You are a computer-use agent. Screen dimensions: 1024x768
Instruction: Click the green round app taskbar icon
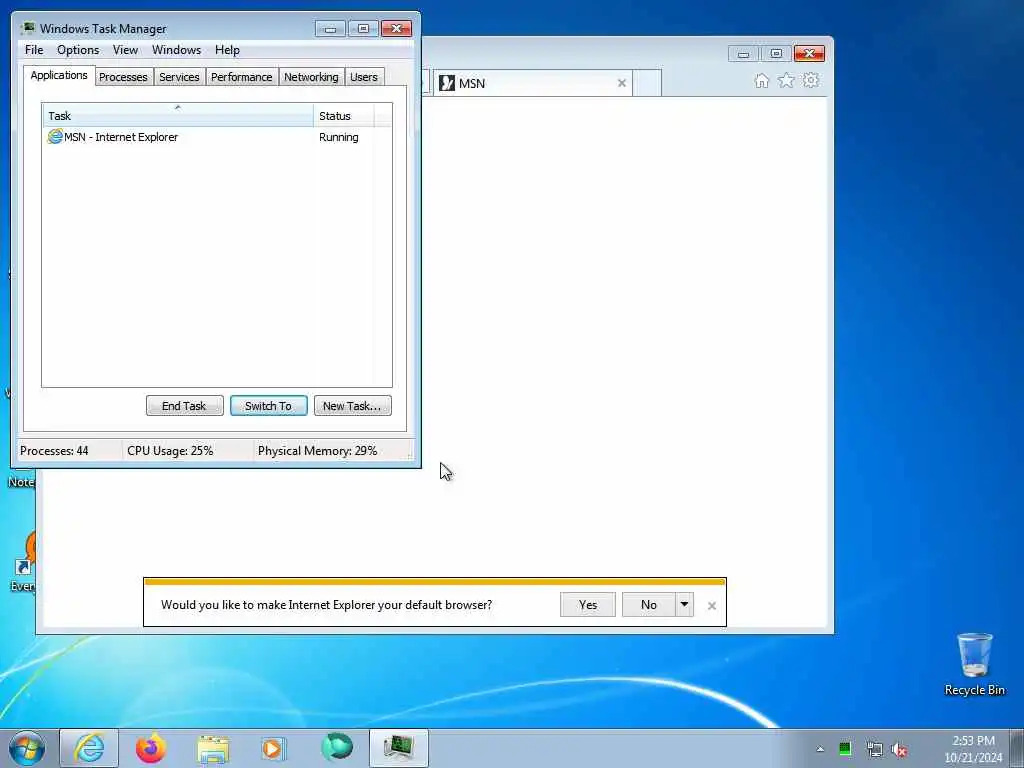[336, 748]
